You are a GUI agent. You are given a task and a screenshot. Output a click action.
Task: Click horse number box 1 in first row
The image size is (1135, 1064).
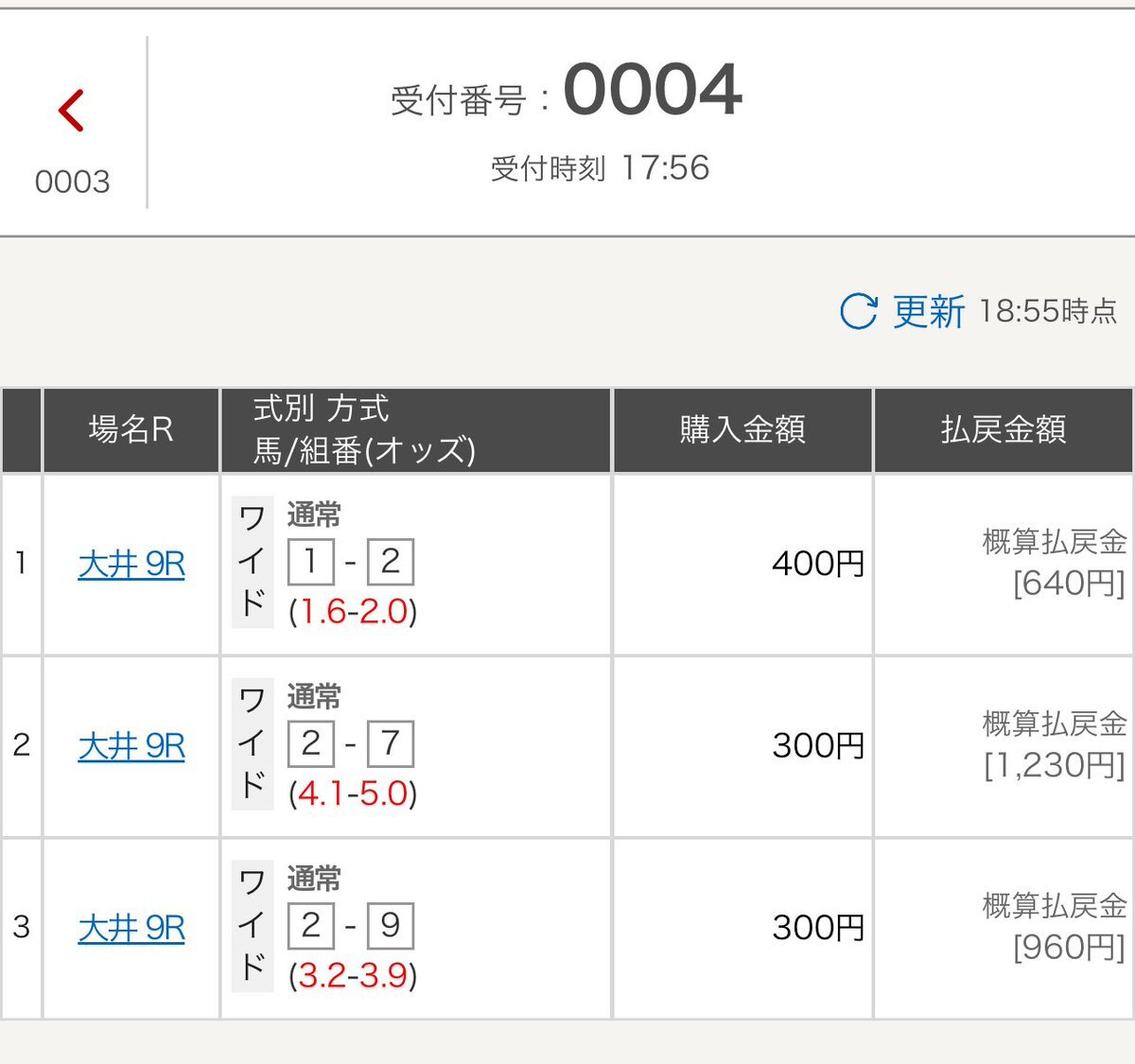tap(310, 562)
